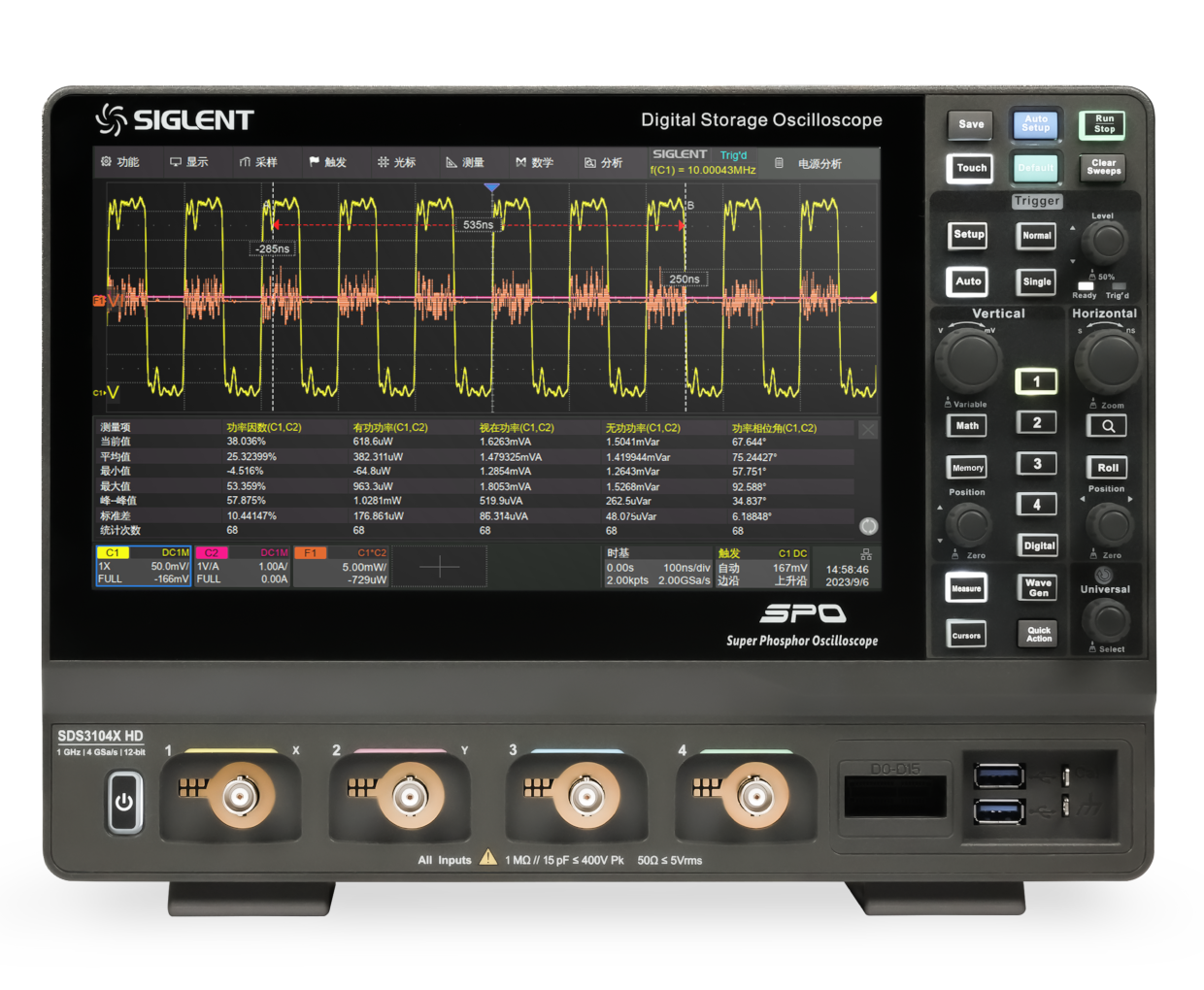
Task: Open the 数学 (Math) menu
Action: tap(535, 162)
